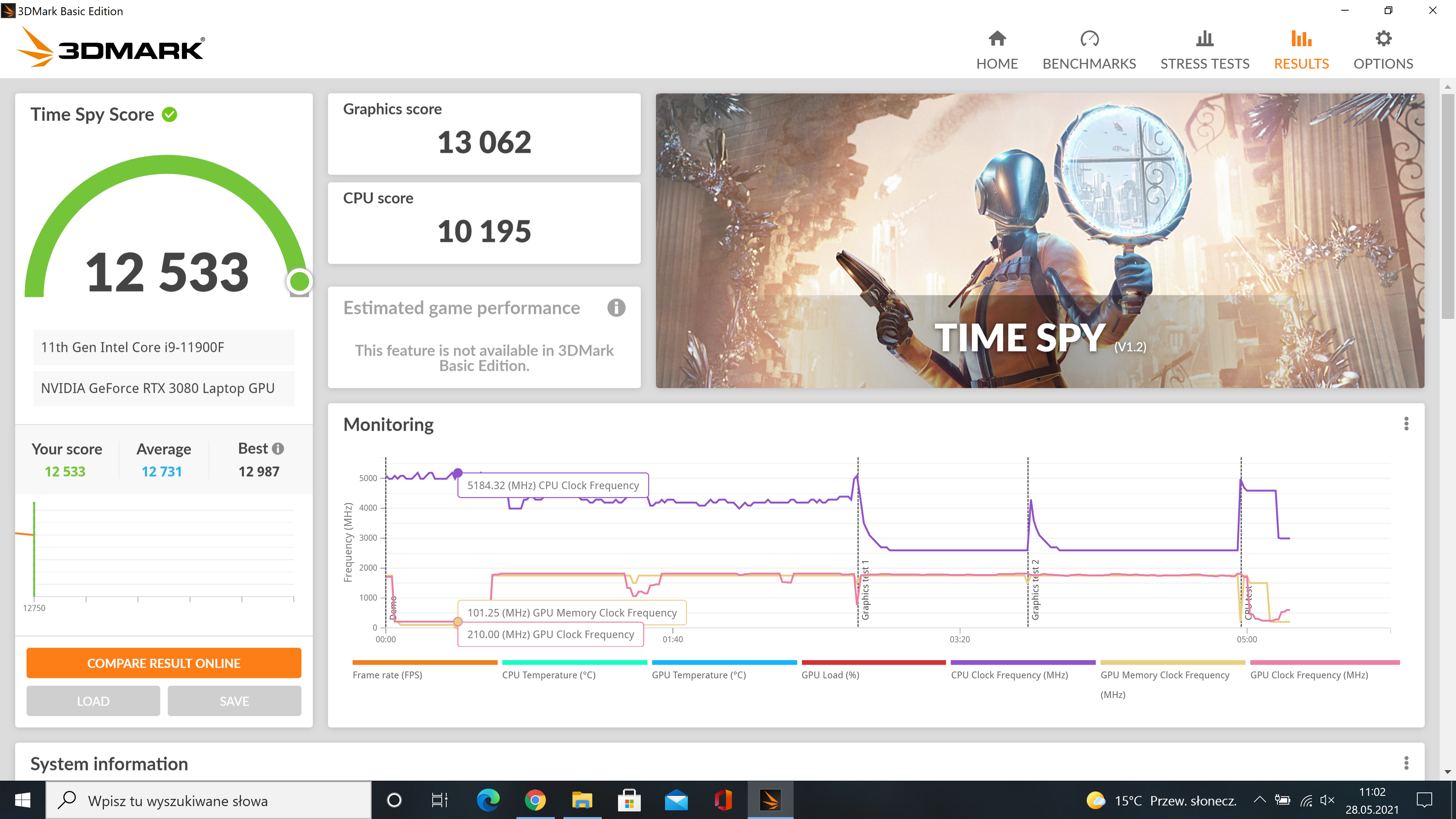Open the STRESS TESTS section
Screen dimensions: 1456x819
[x=1205, y=50]
